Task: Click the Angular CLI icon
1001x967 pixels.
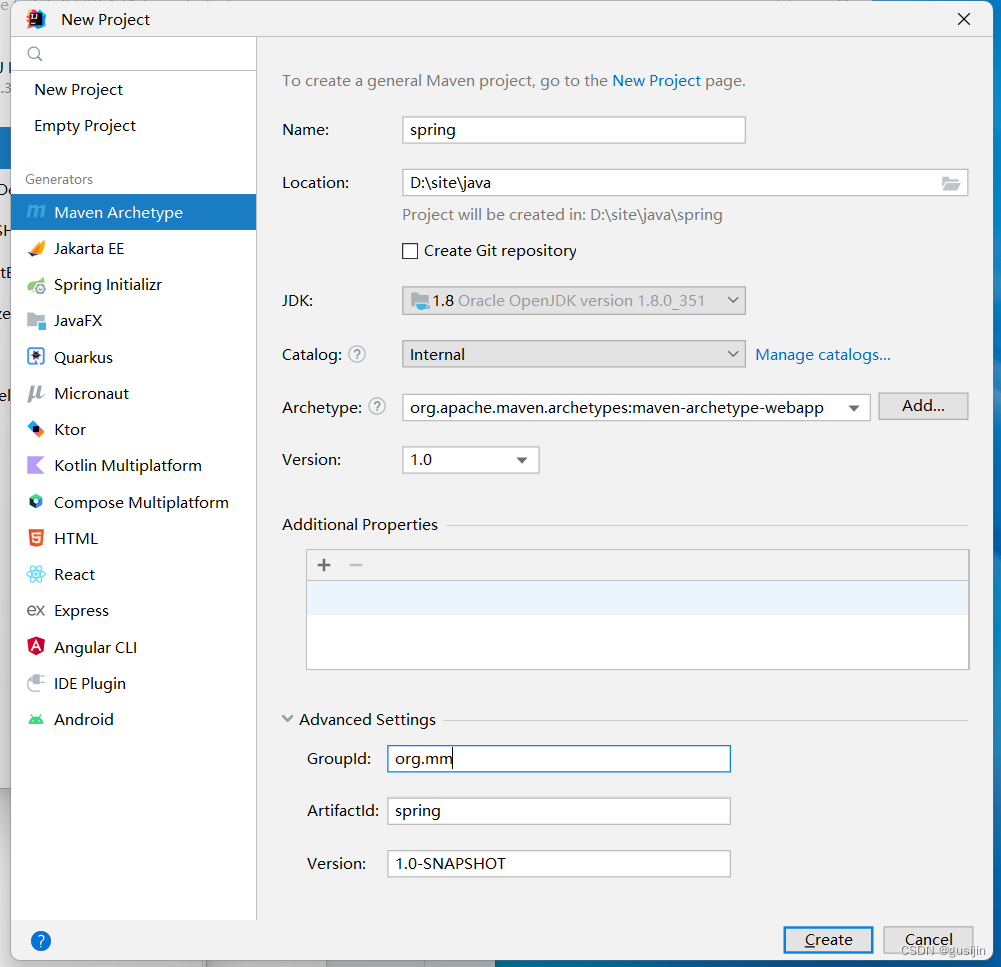Action: [36, 646]
